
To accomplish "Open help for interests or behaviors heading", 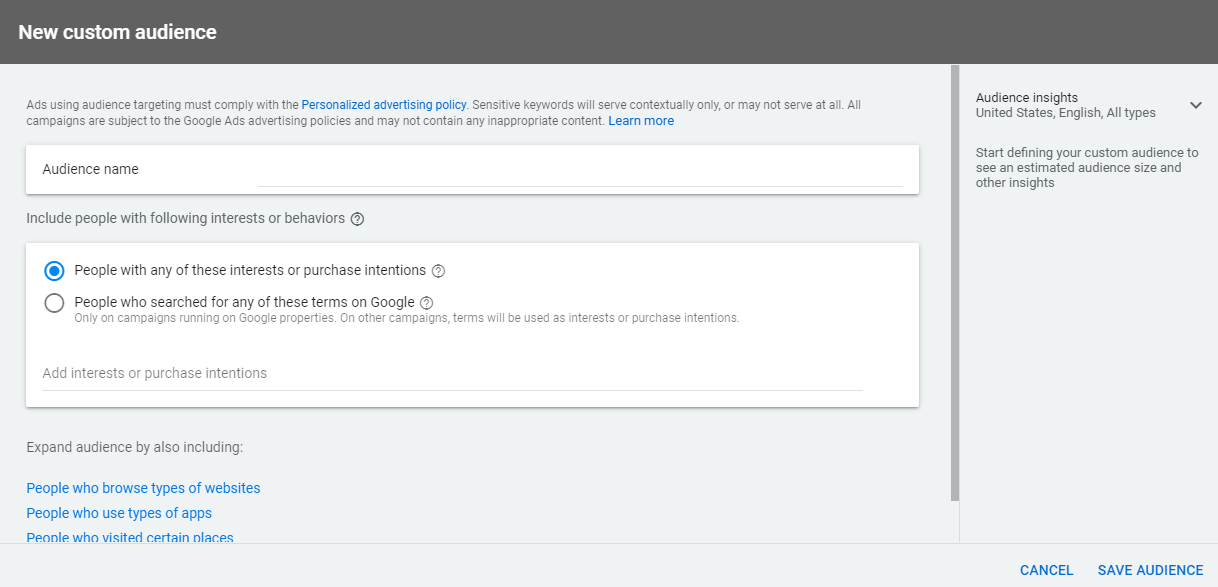I will (x=358, y=219).
